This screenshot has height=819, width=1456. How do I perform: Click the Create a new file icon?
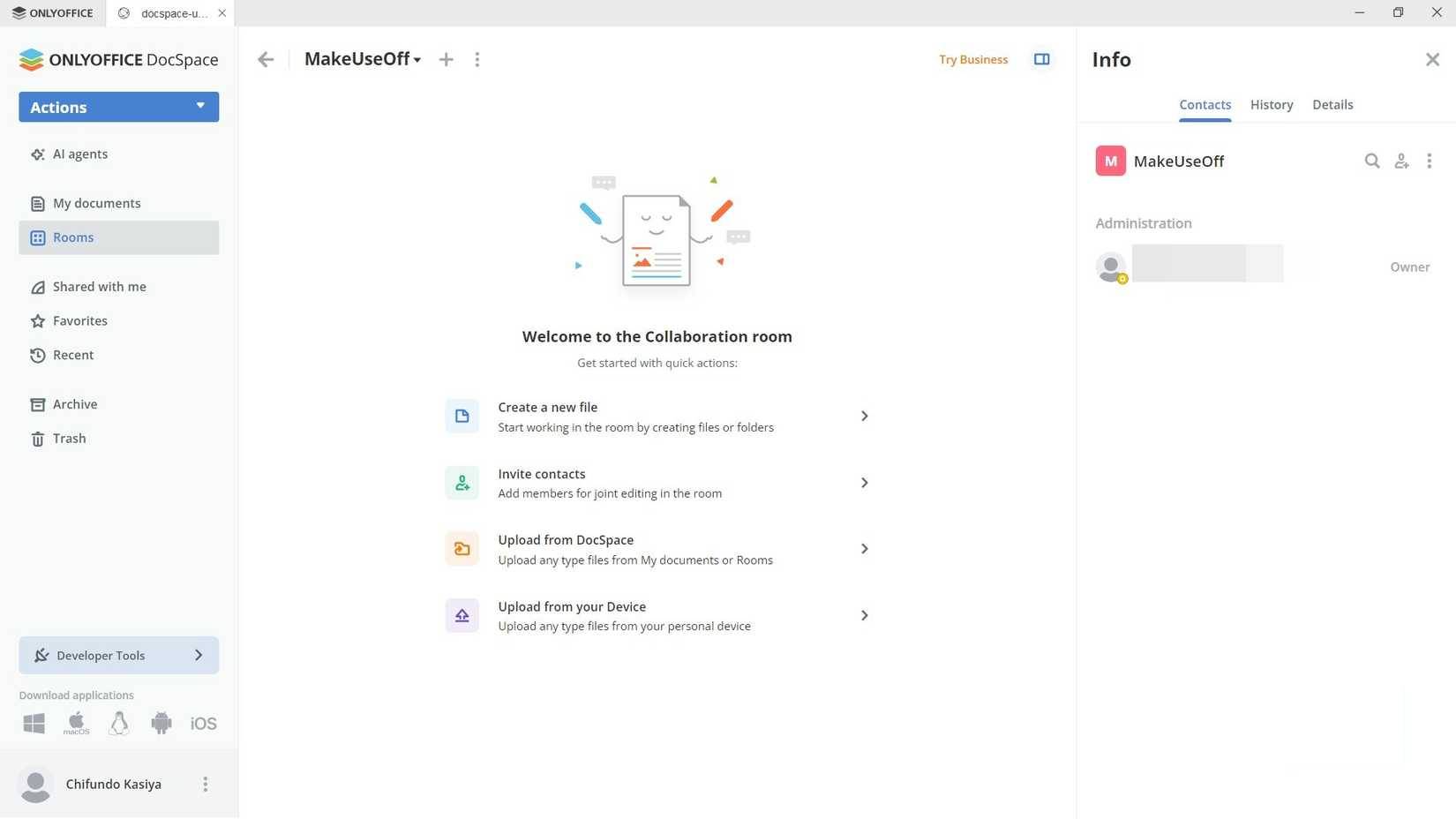tap(462, 417)
